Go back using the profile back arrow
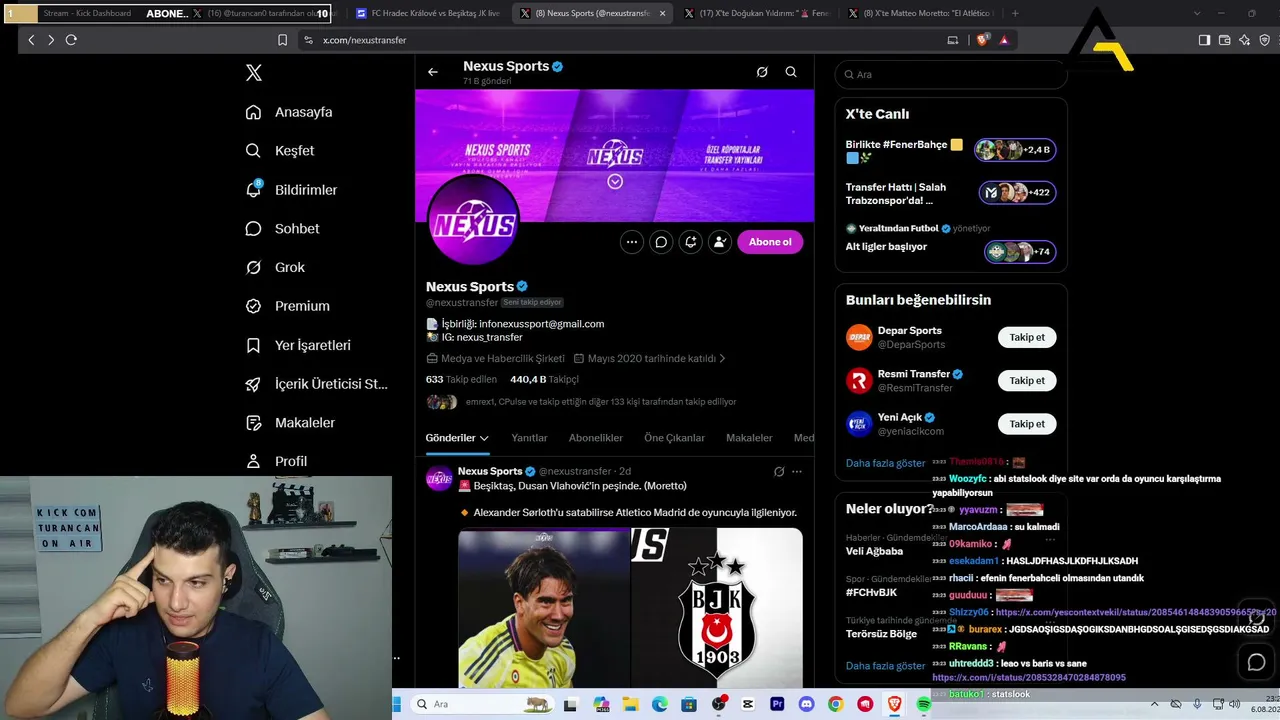Image resolution: width=1280 pixels, height=720 pixels. coord(433,72)
